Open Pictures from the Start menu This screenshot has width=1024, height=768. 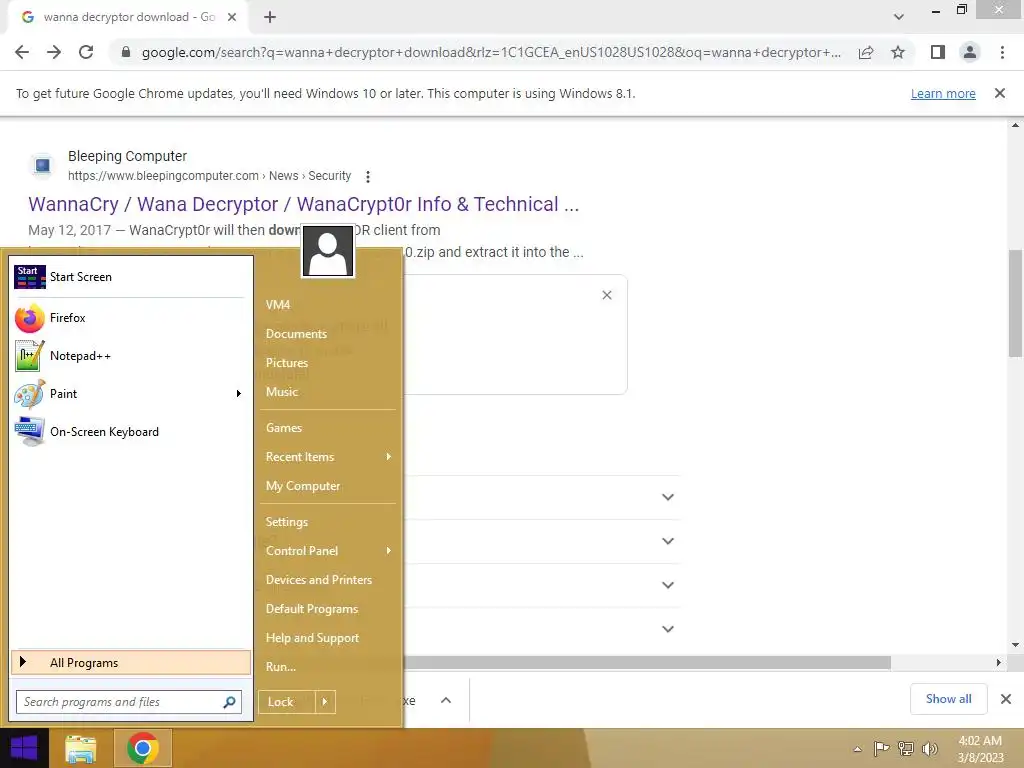point(287,363)
